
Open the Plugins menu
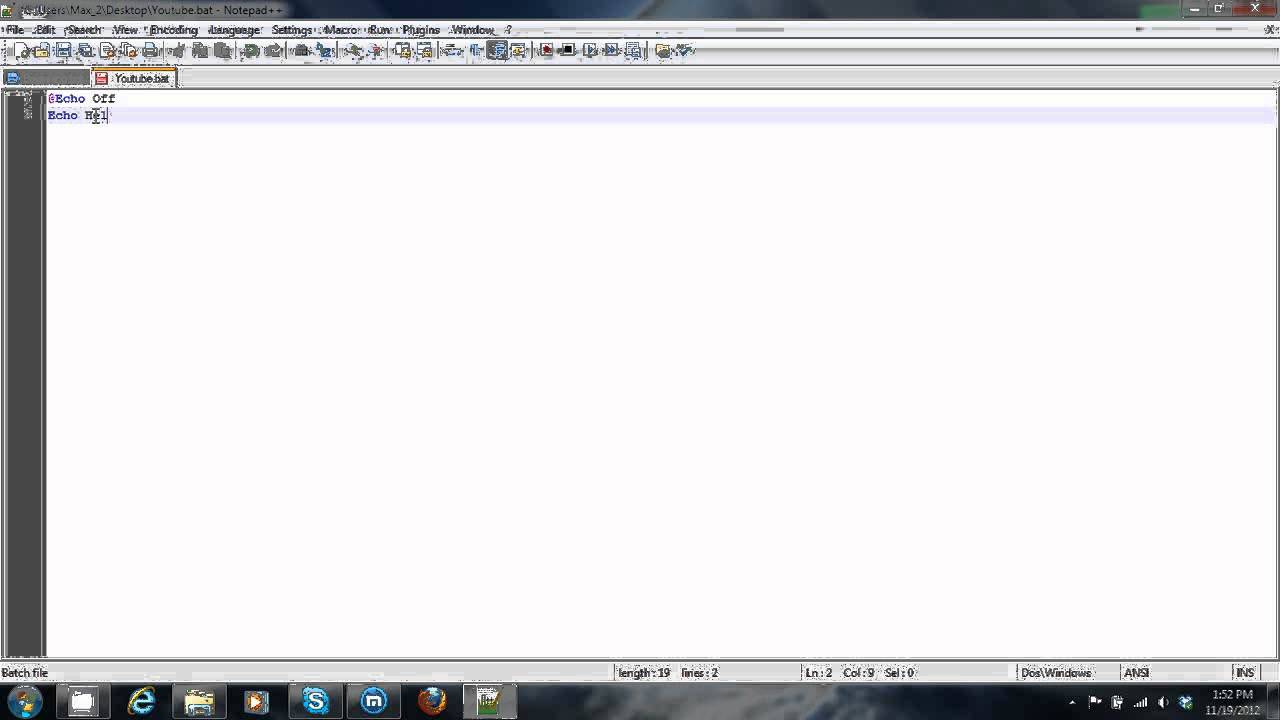coord(421,30)
